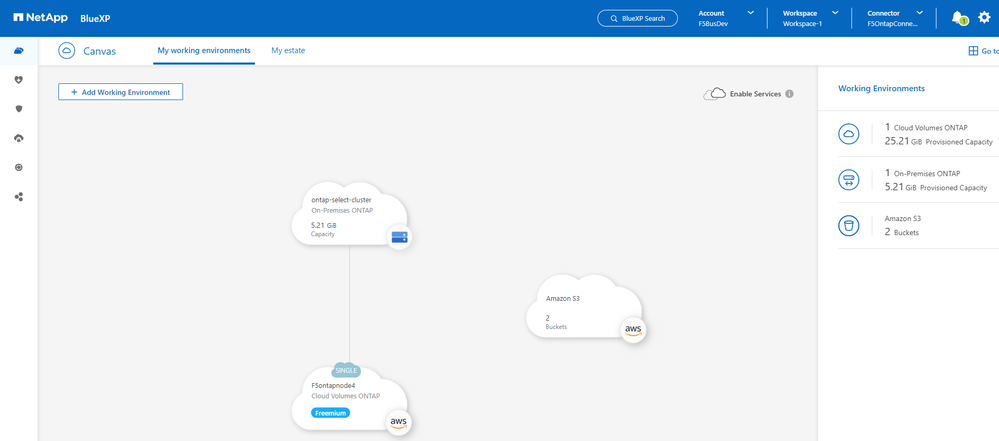Click the BlueXP Search field
The image size is (999, 441).
tap(637, 18)
